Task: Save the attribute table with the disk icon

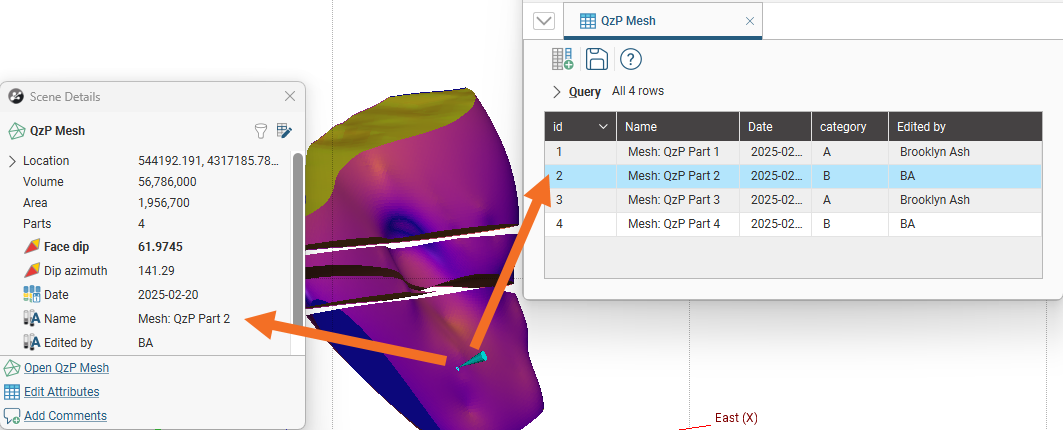Action: pos(596,59)
